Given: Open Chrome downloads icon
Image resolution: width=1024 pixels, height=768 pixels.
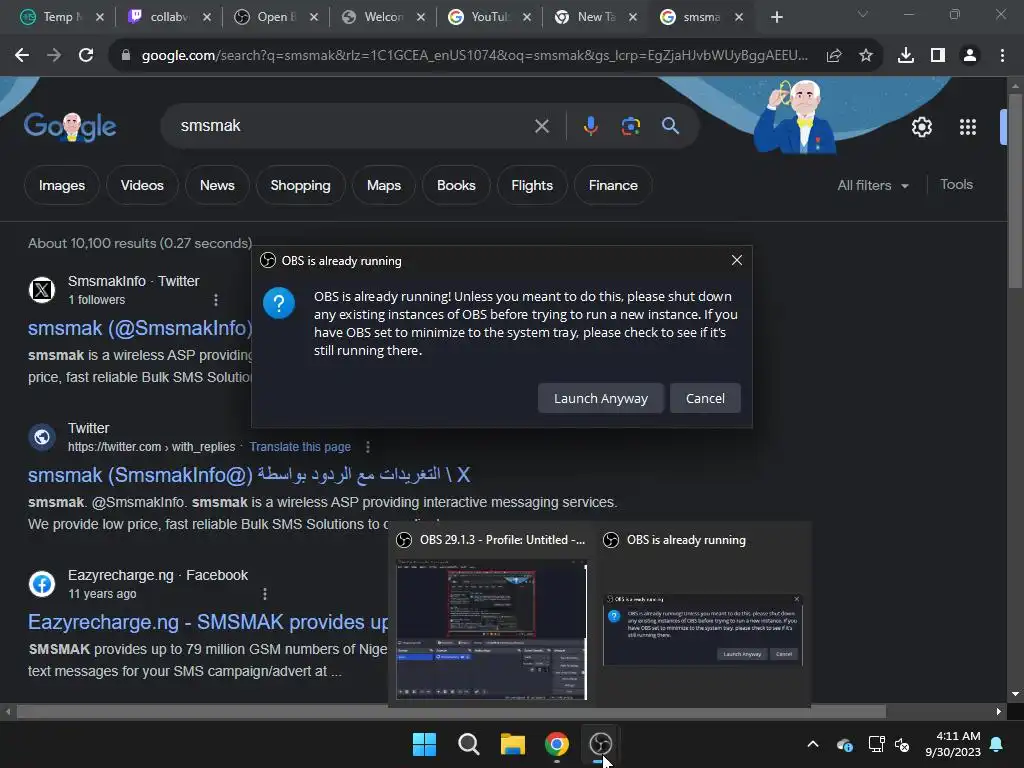Looking at the screenshot, I should pos(906,56).
